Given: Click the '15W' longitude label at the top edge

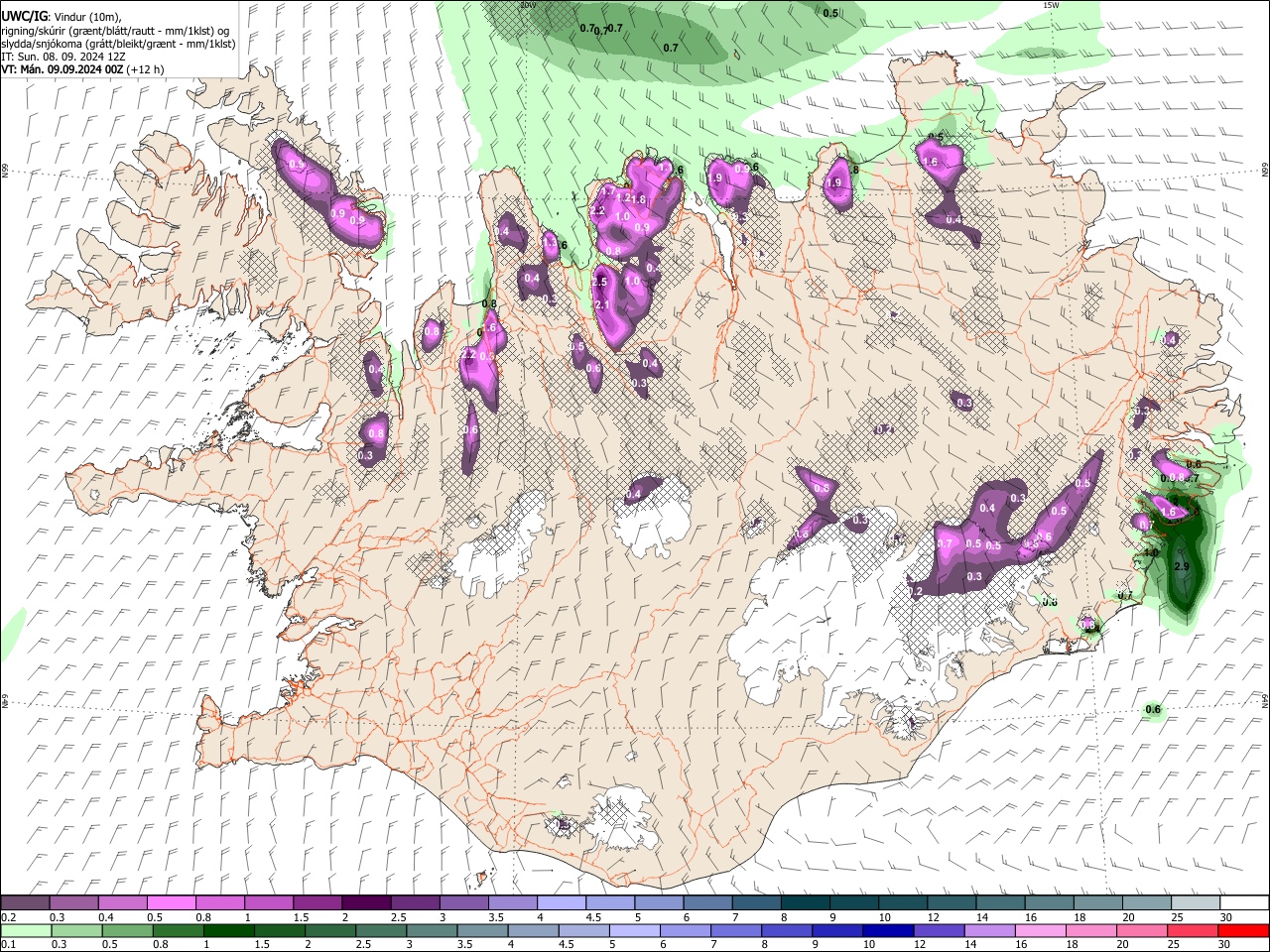Looking at the screenshot, I should (1051, 5).
